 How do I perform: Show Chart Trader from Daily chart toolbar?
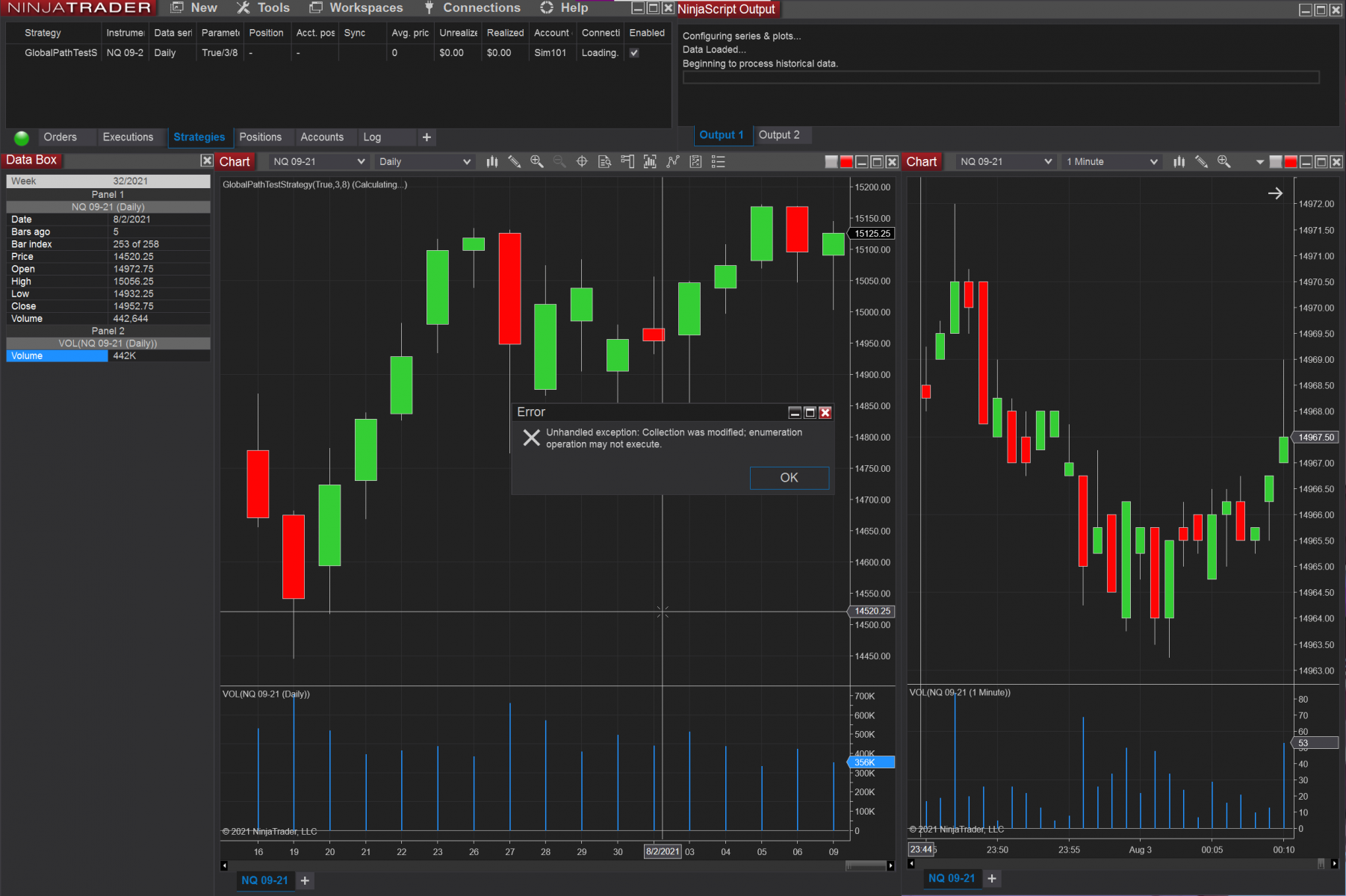627,161
